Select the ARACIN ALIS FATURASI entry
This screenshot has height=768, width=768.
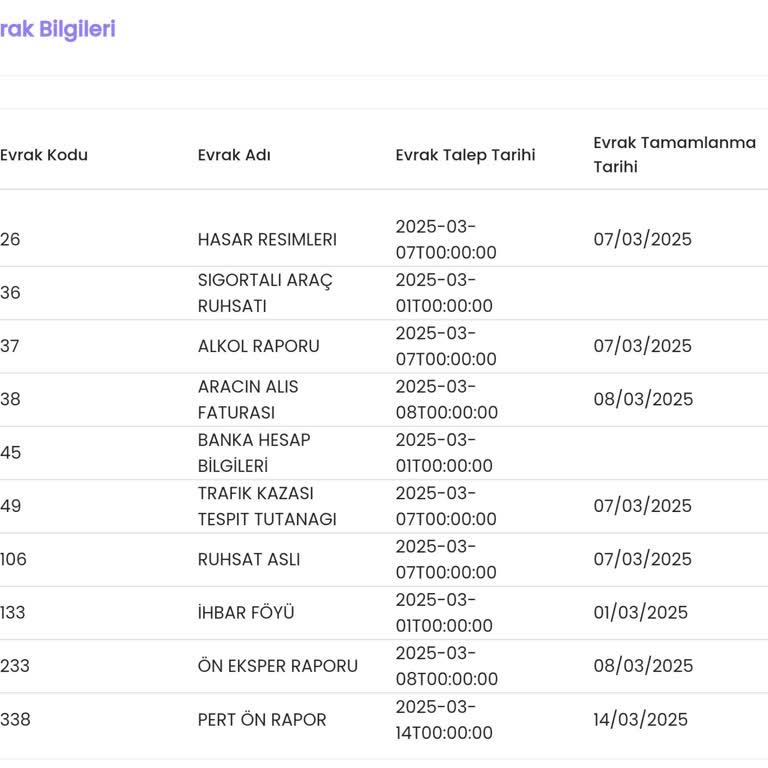click(248, 399)
